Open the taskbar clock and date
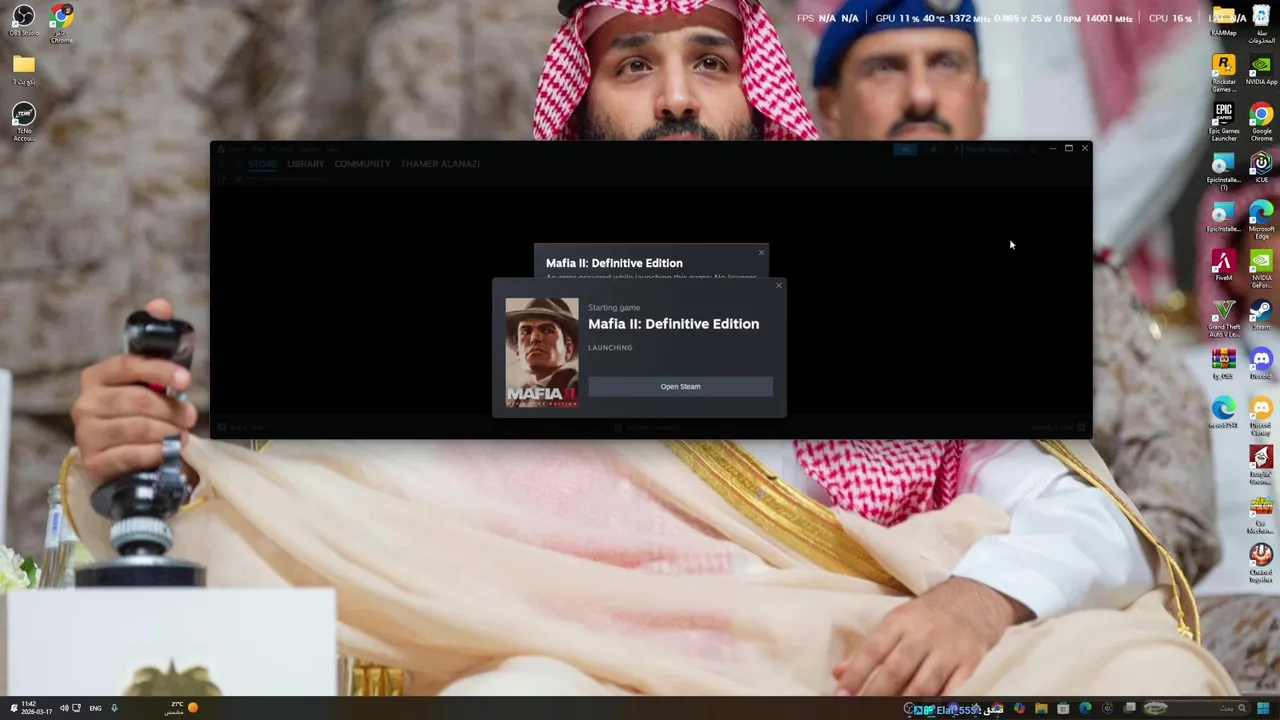Viewport: 1280px width, 720px height. [36, 708]
